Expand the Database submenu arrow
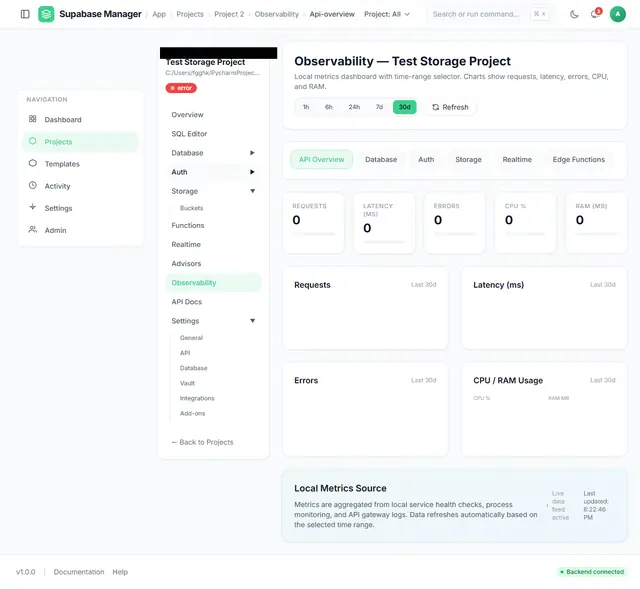This screenshot has width=640, height=589. (252, 153)
